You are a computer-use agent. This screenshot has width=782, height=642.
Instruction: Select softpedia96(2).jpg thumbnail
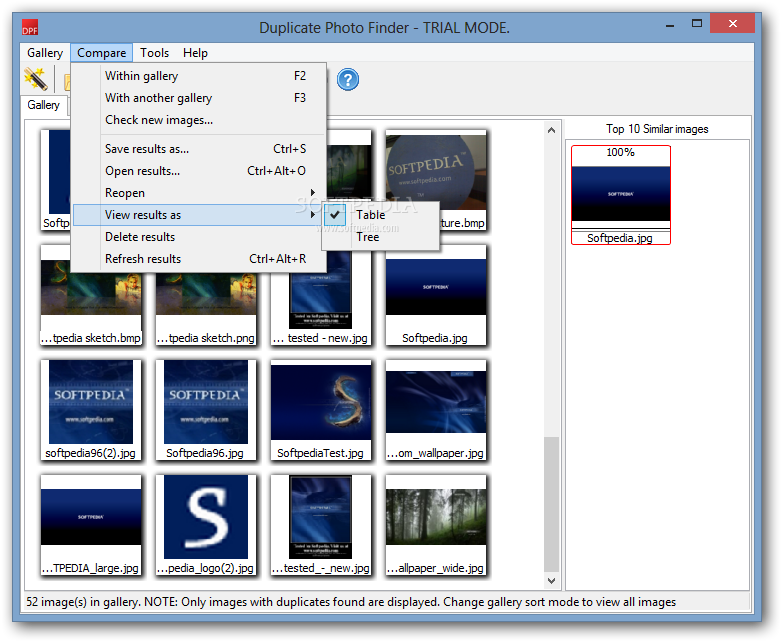pyautogui.click(x=91, y=410)
